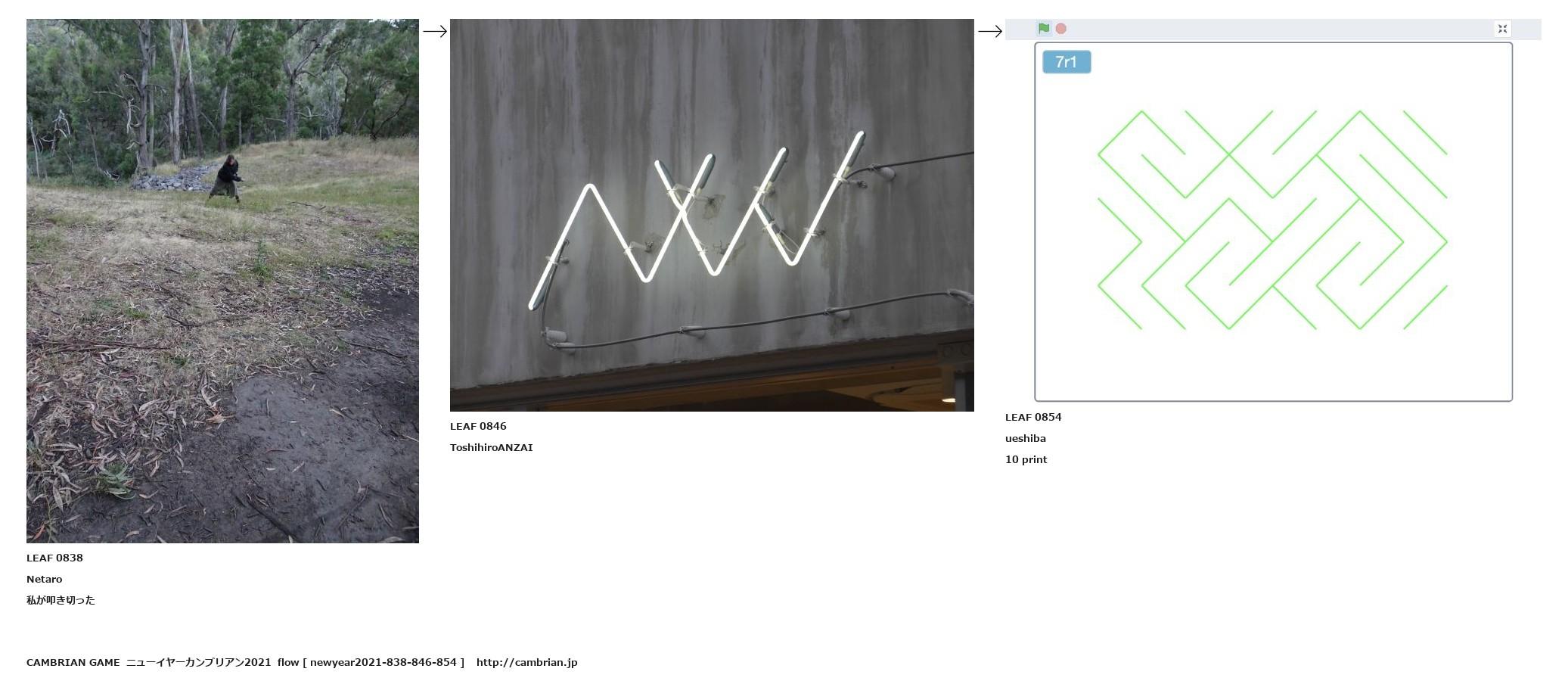Exit fullscreen with the shrink icon
Viewport: 1568px width, 681px height.
point(1502,29)
